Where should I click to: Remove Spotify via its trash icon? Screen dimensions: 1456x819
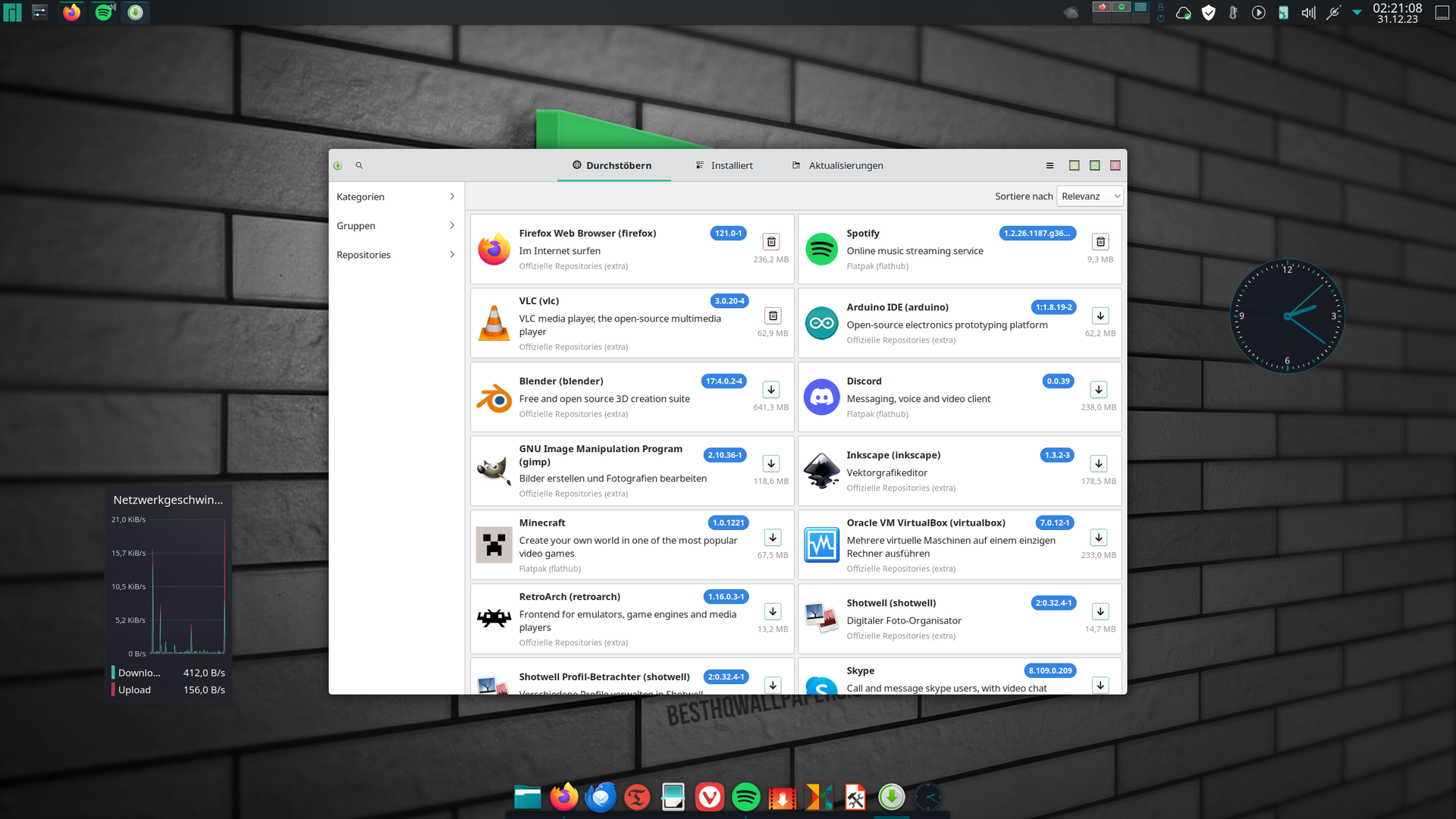pyautogui.click(x=1100, y=242)
